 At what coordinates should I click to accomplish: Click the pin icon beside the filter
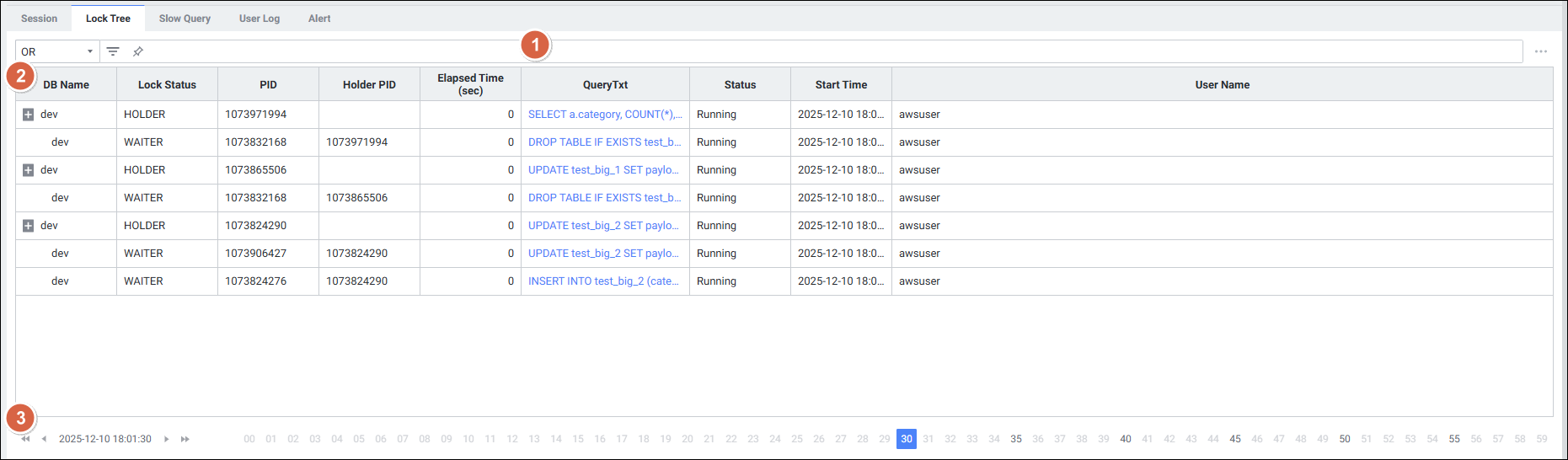[x=138, y=51]
